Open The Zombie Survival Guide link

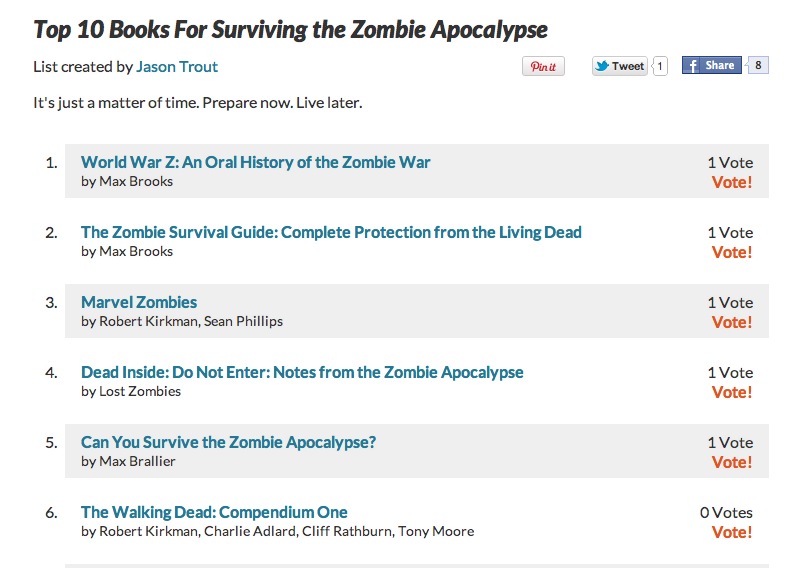click(x=331, y=232)
